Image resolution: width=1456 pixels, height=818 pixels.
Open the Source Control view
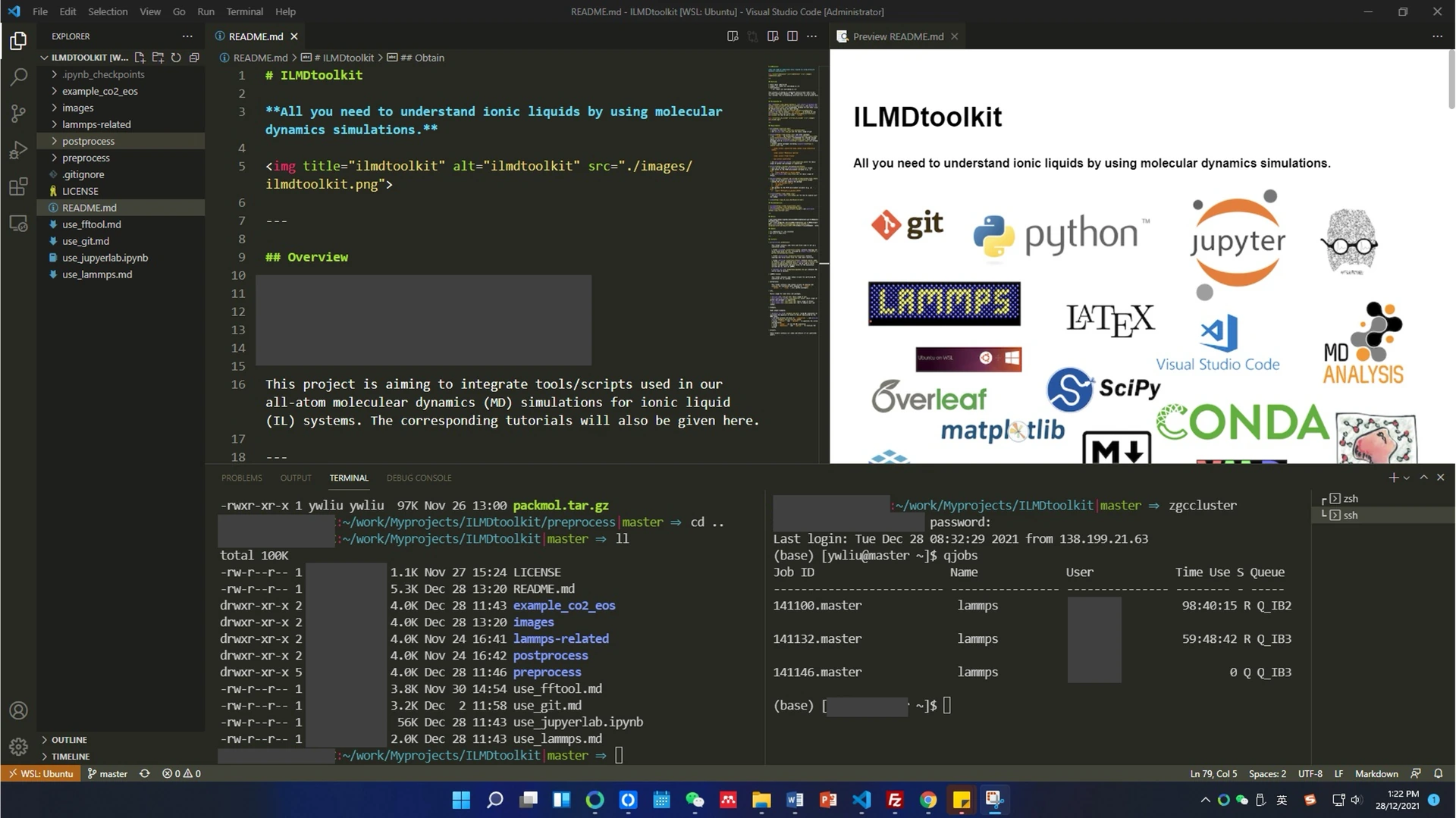(18, 114)
